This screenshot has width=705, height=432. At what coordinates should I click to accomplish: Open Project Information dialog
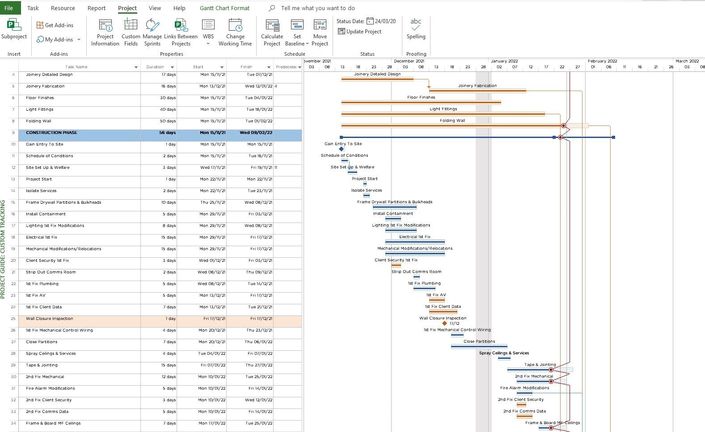(x=105, y=32)
